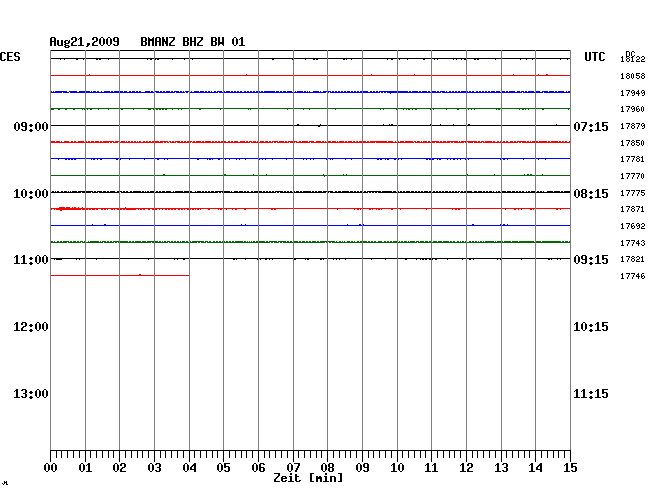Click the 13 minute axis label
This screenshot has height=494, width=650.
point(501,468)
